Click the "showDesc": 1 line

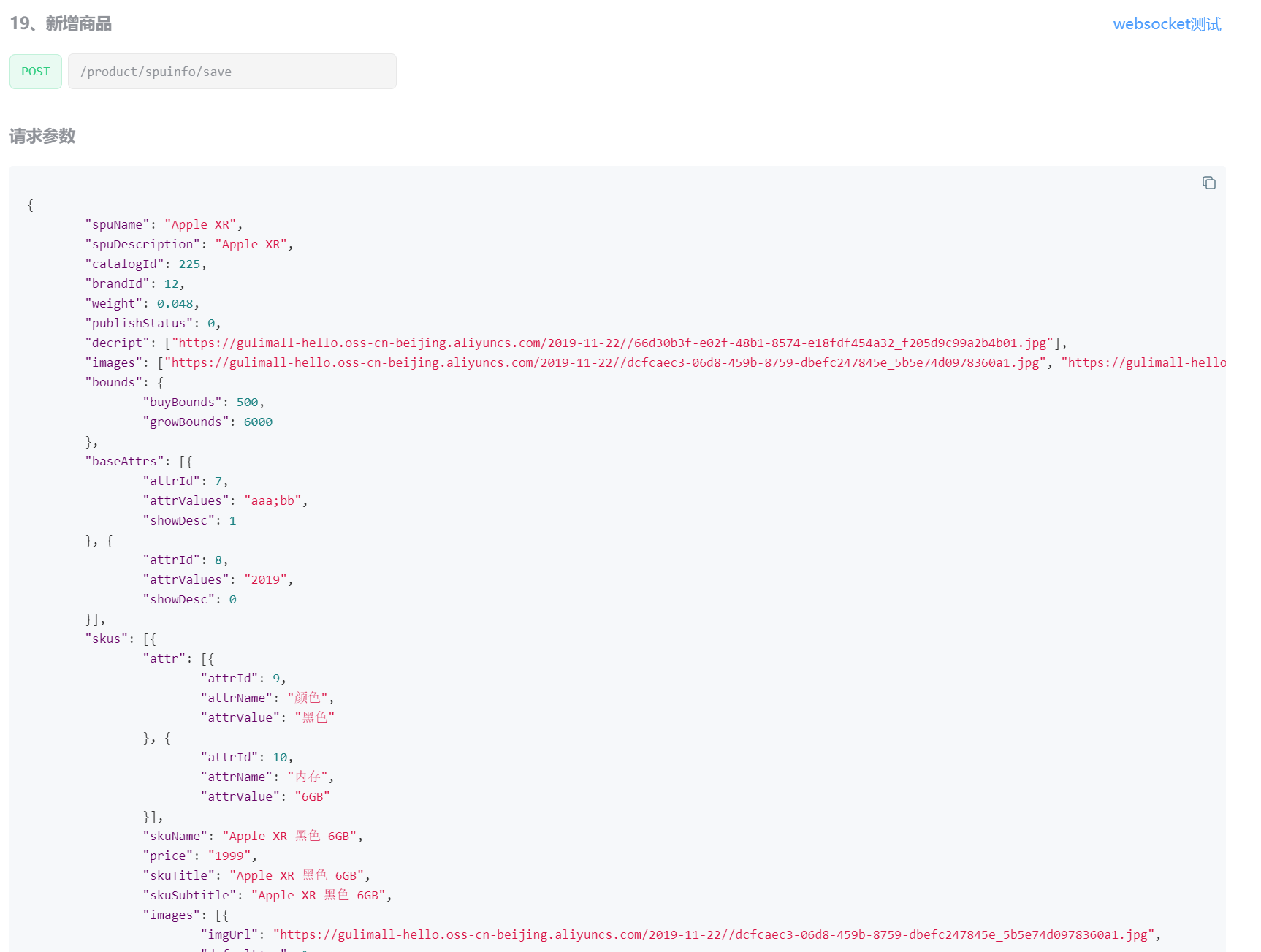click(189, 521)
